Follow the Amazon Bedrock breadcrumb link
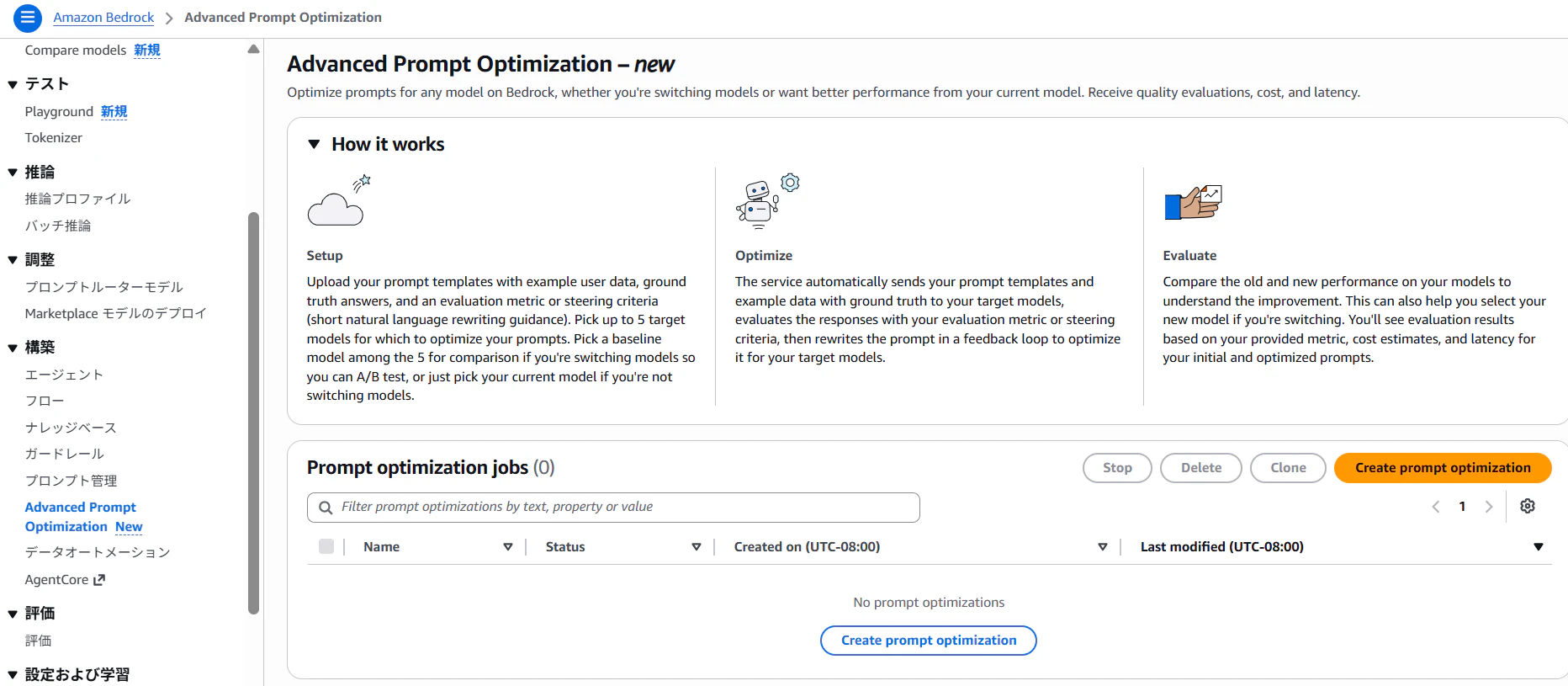The width and height of the screenshot is (1568, 686). point(103,18)
